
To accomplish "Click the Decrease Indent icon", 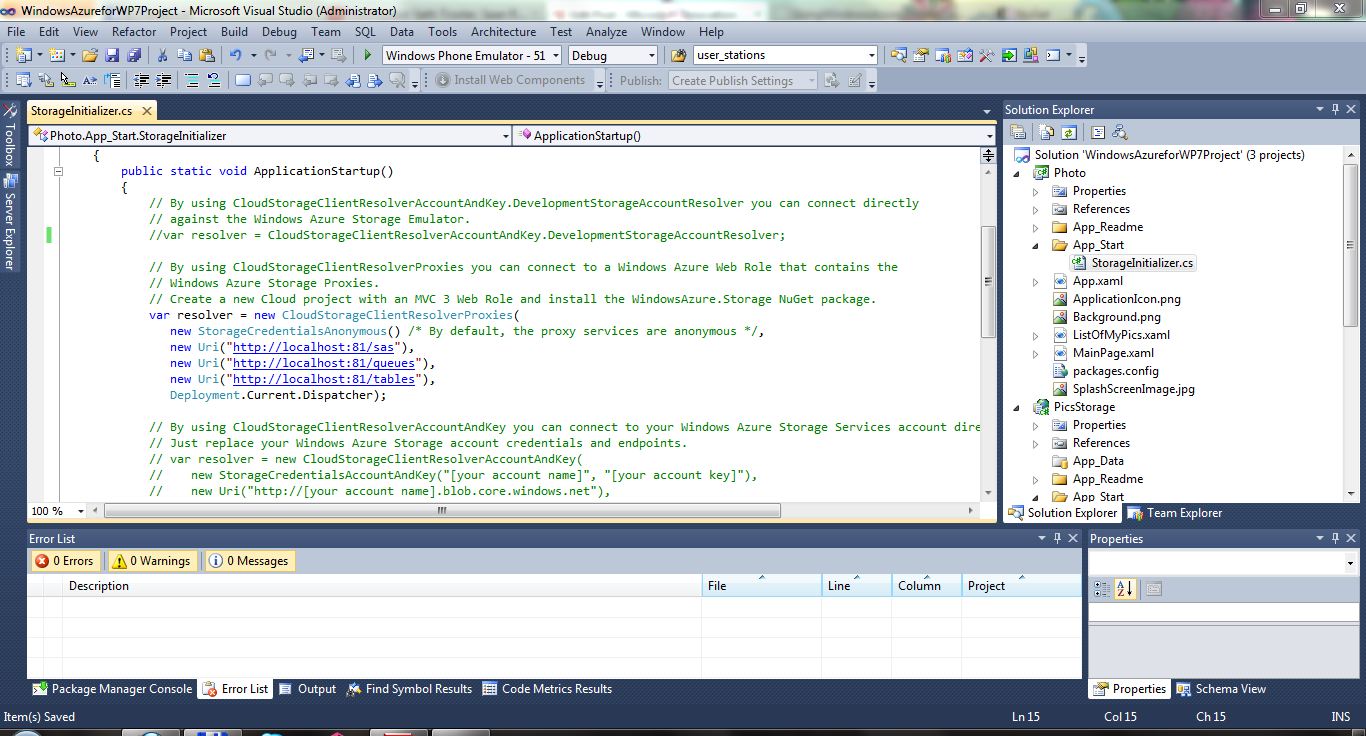I will (141, 80).
